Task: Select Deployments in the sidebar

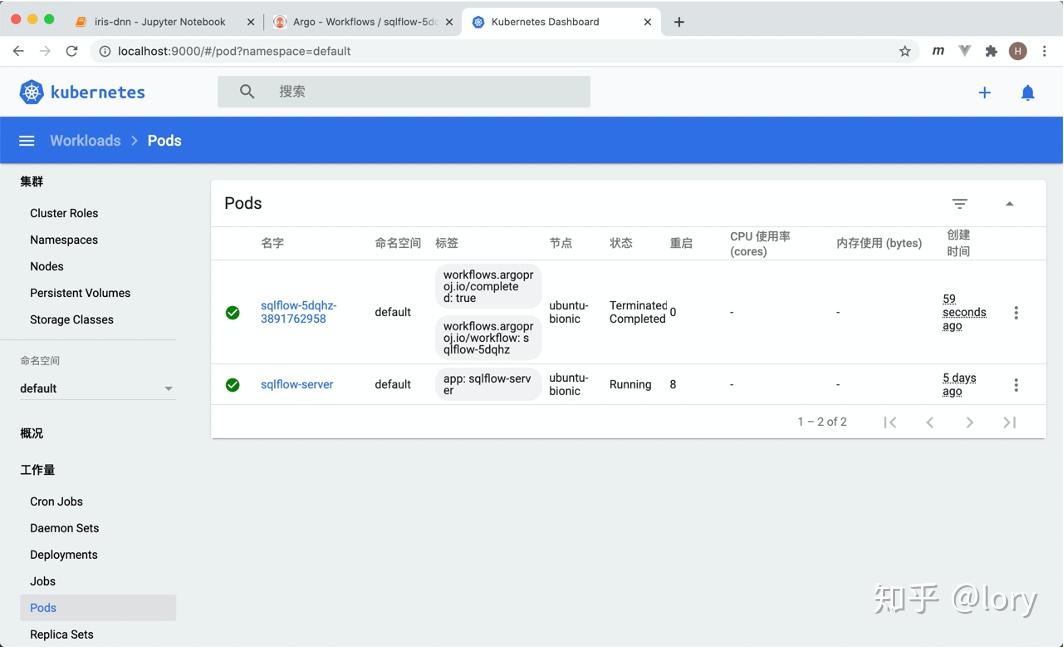Action: coord(63,554)
